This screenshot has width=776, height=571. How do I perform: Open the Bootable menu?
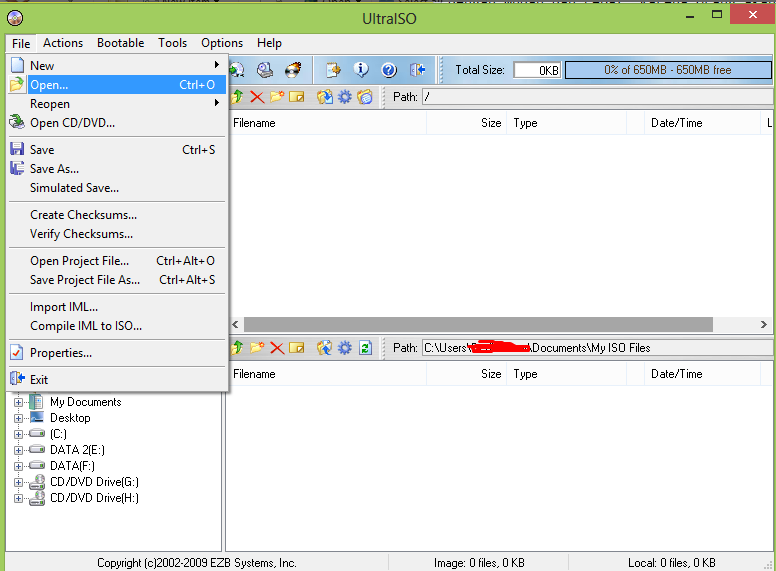point(121,43)
